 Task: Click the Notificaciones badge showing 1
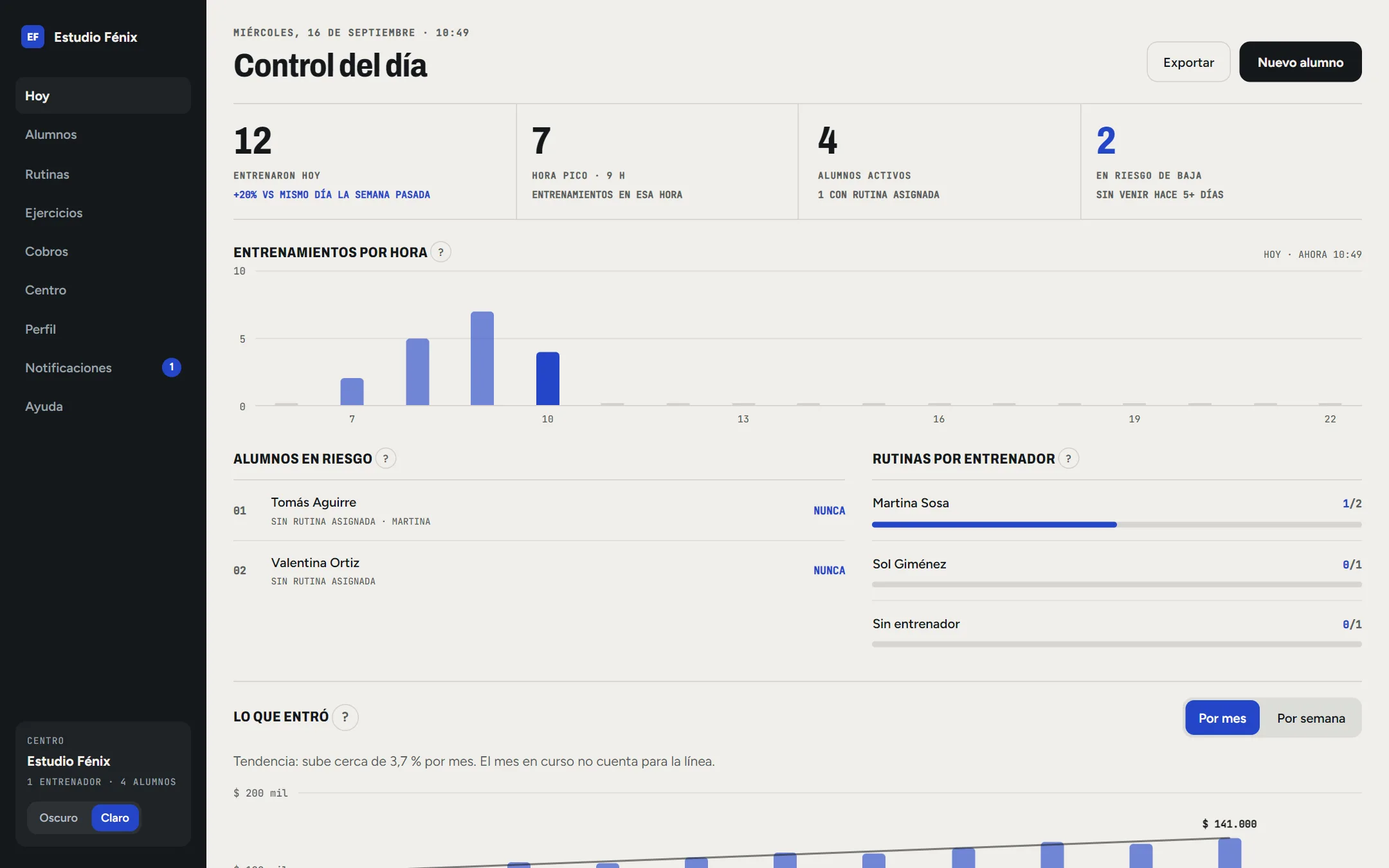tap(172, 367)
